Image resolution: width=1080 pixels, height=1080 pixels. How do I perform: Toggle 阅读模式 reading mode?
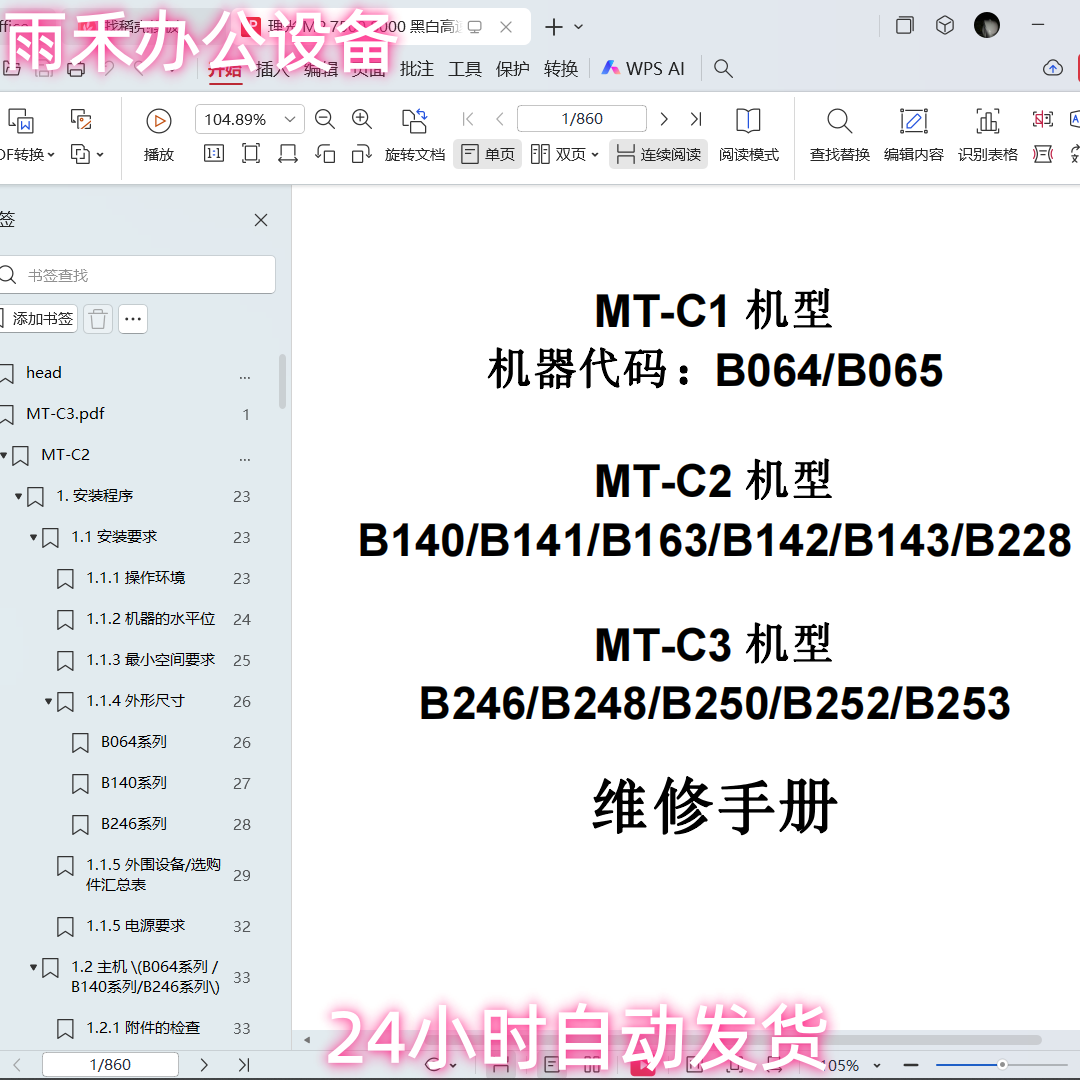pos(749,135)
